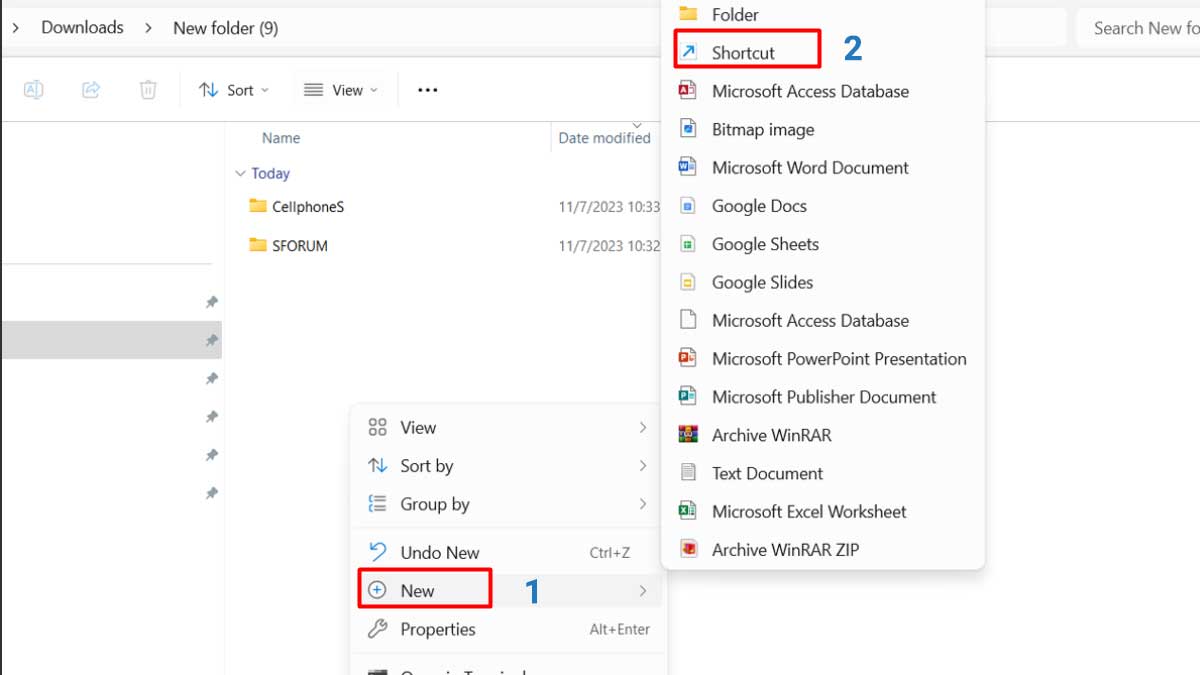Image resolution: width=1200 pixels, height=675 pixels.
Task: Choose Microsoft PowerPoint Presentation
Action: click(823, 359)
